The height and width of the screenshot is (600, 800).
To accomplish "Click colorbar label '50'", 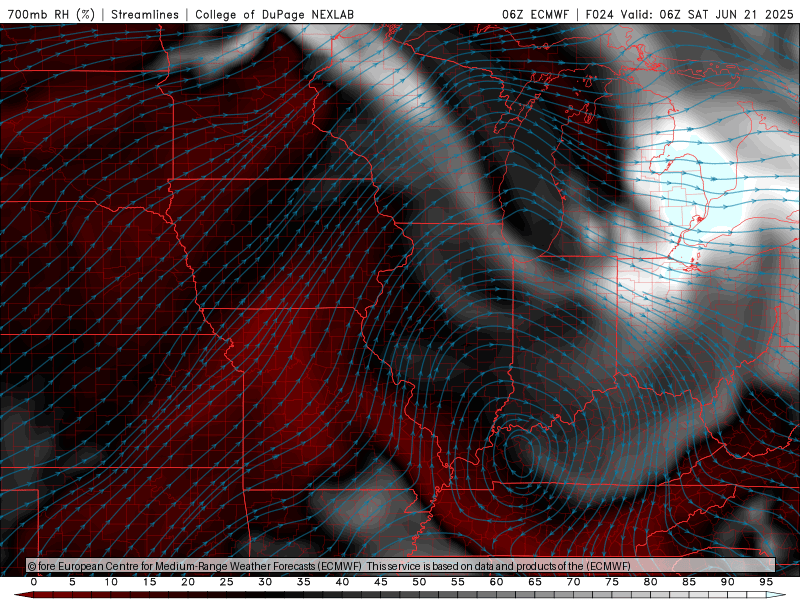I will click(419, 582).
